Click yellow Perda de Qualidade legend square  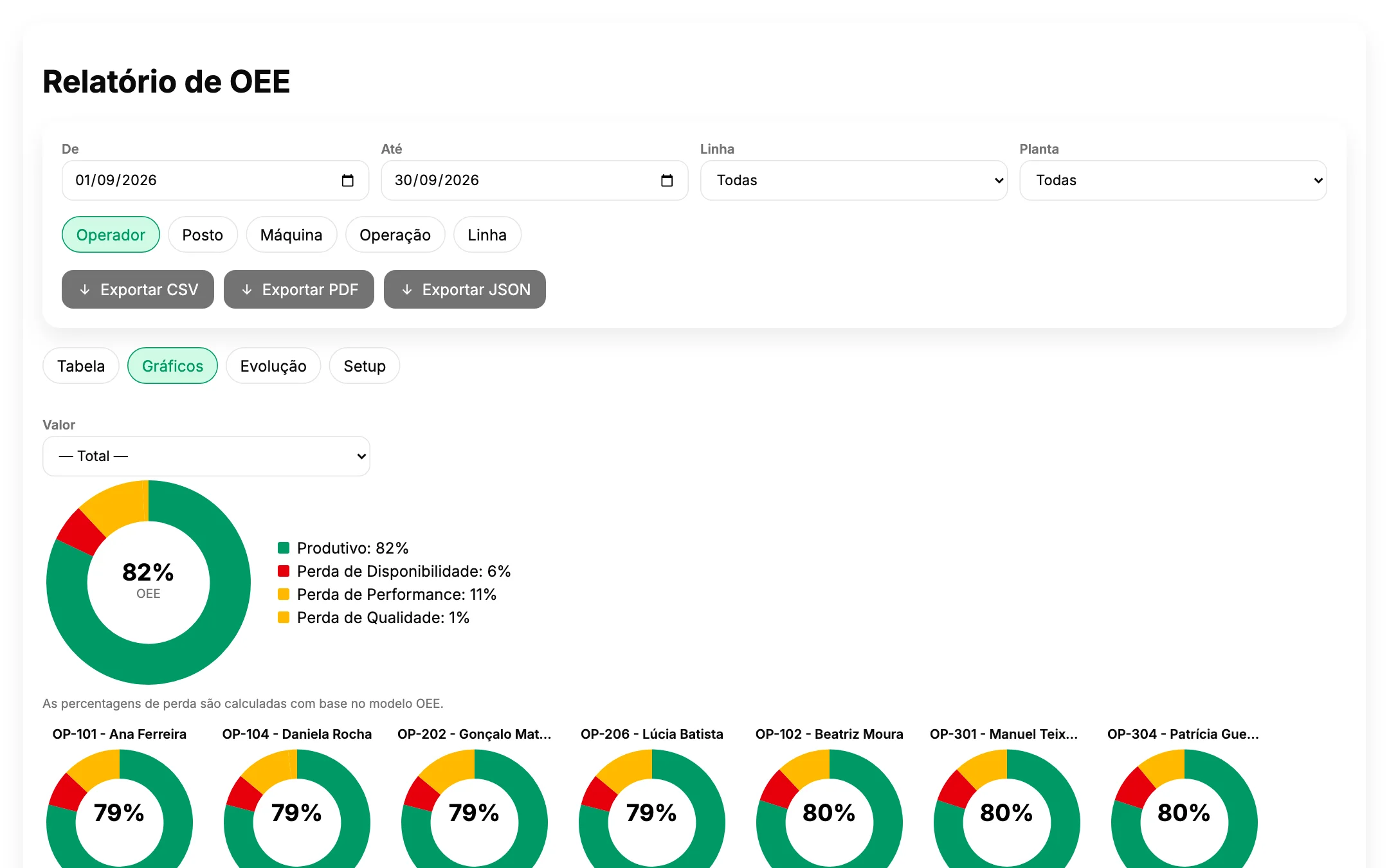point(284,617)
